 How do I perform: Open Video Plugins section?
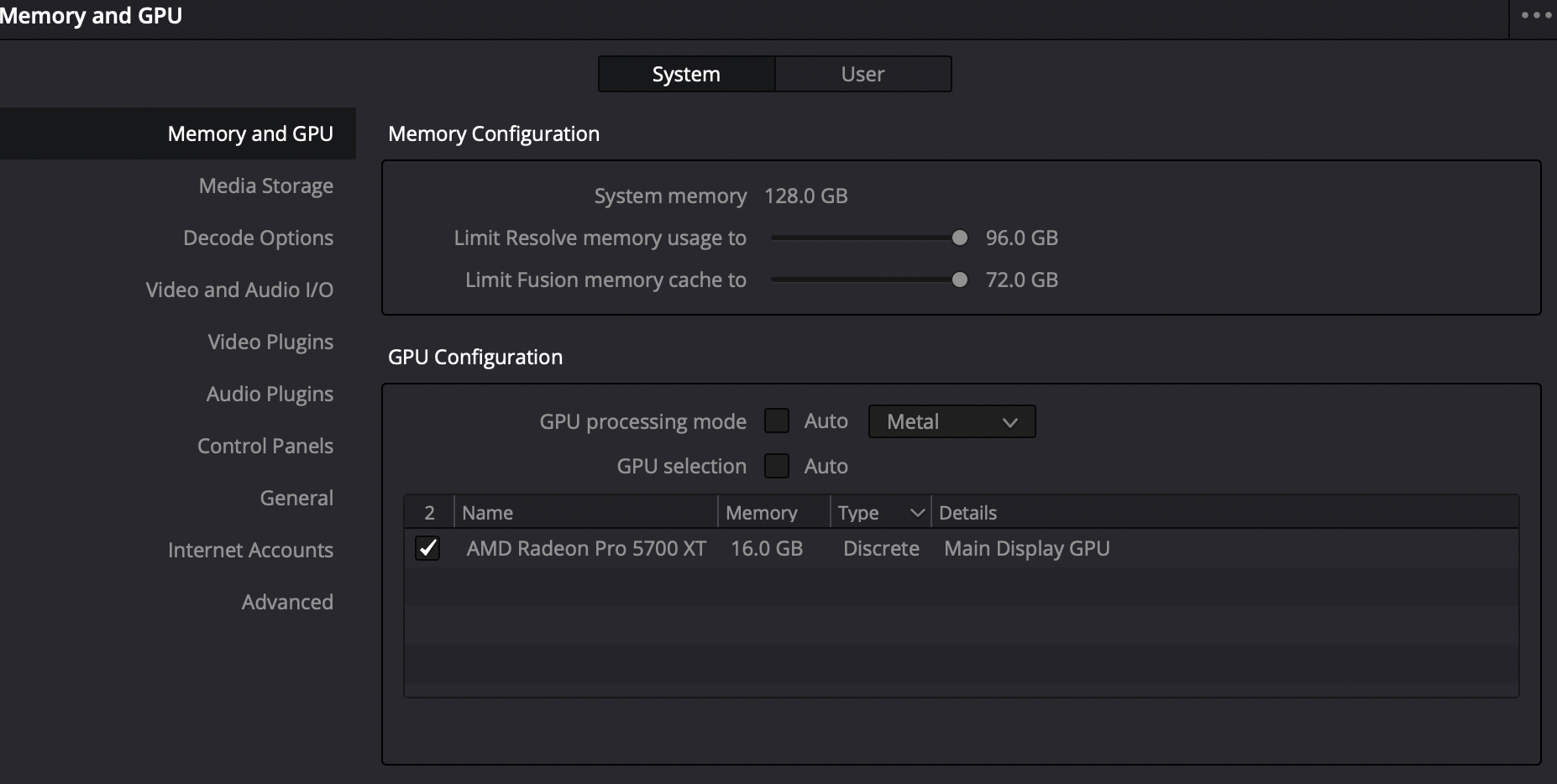tap(270, 342)
